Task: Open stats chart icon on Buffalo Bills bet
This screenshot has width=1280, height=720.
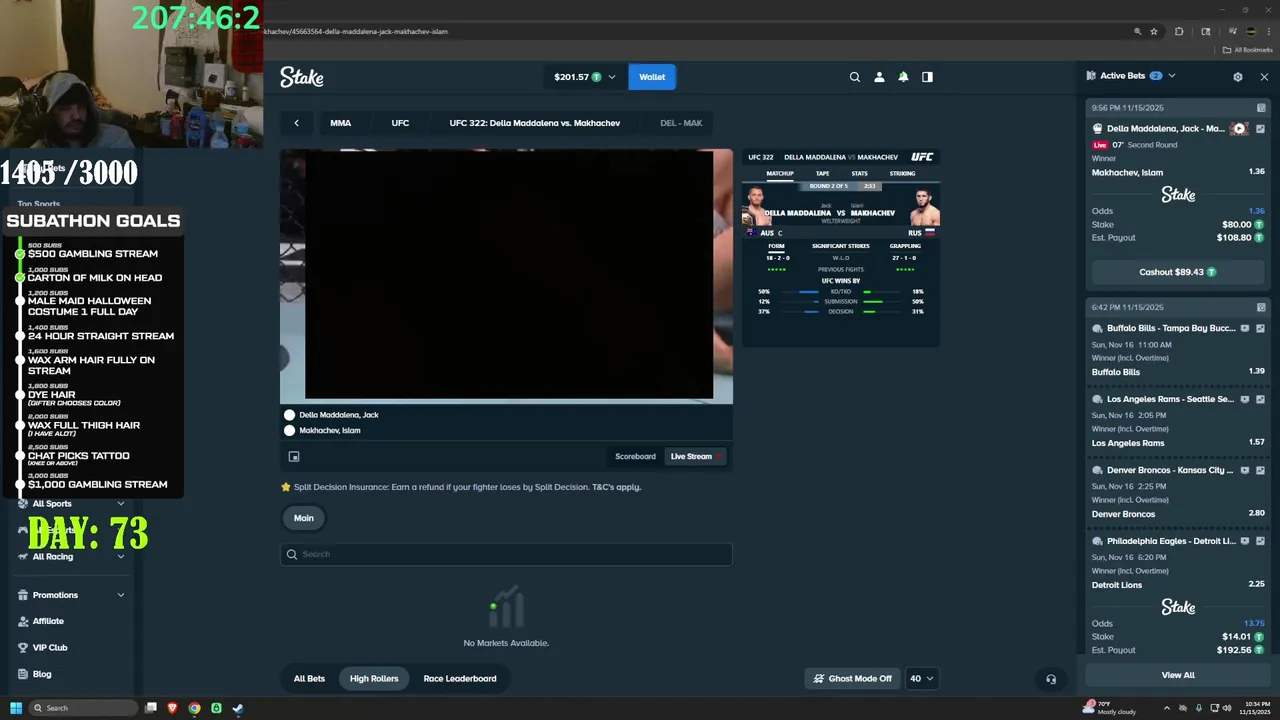Action: pyautogui.click(x=1260, y=328)
